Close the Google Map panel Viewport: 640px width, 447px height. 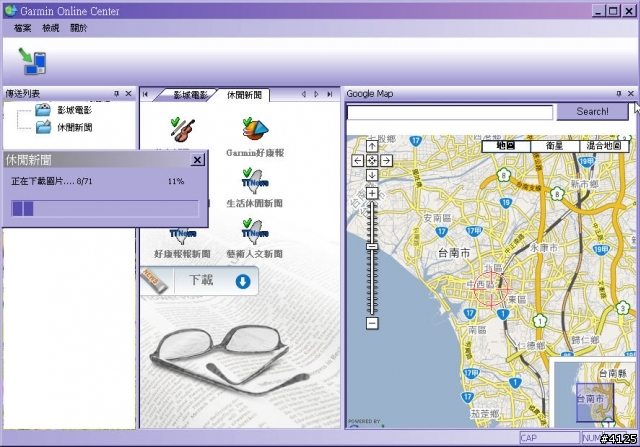pos(631,94)
